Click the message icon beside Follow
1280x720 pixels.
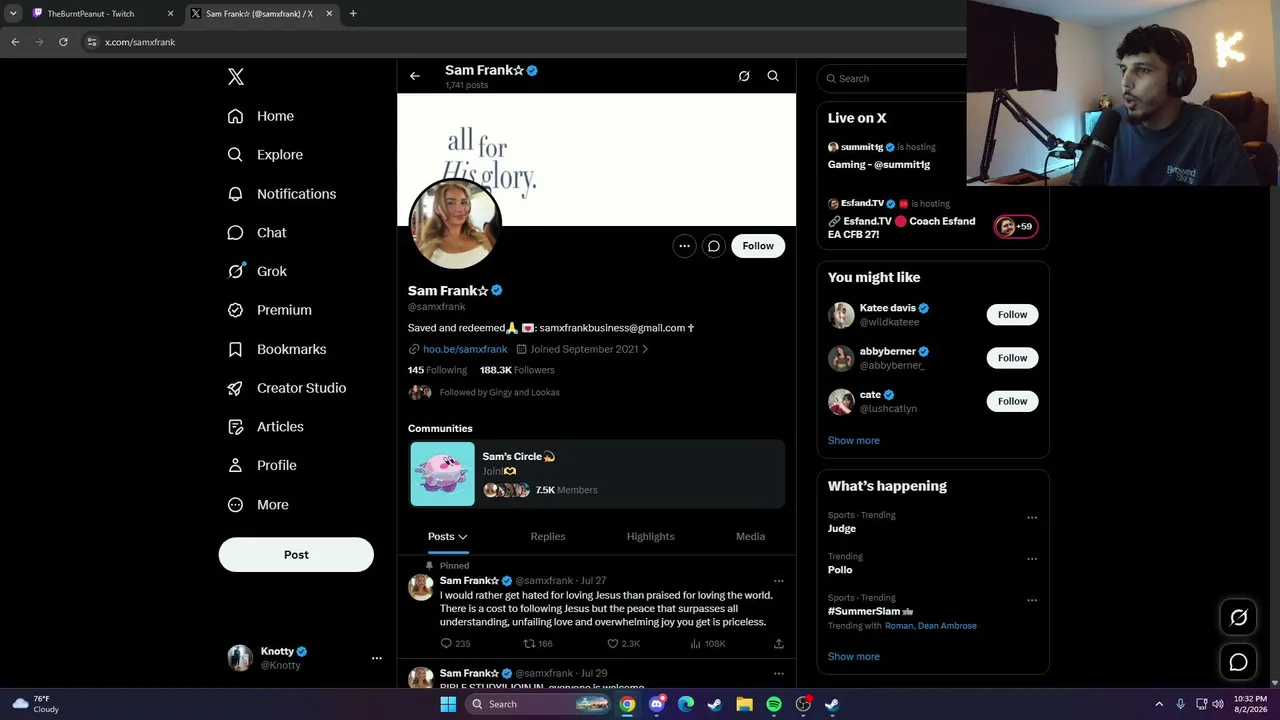[714, 246]
